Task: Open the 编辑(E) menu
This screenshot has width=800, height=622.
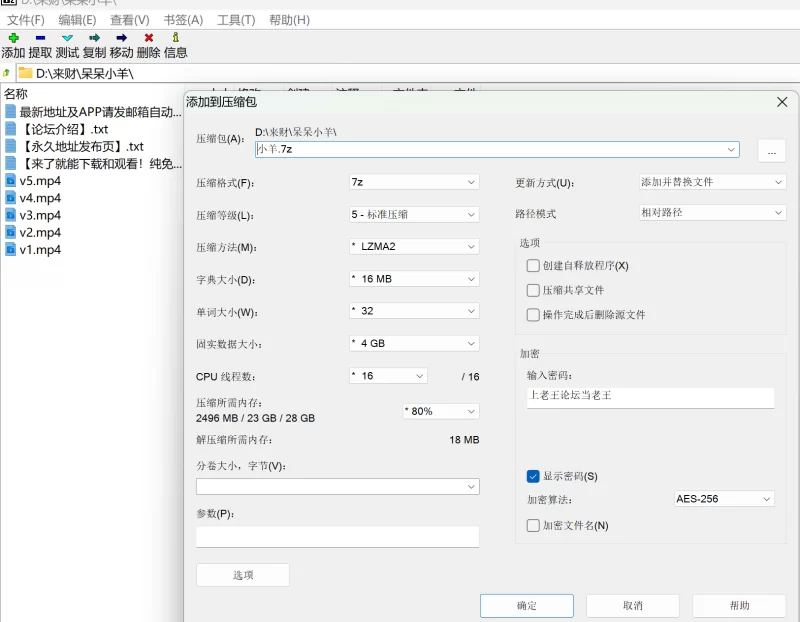Action: pos(77,20)
